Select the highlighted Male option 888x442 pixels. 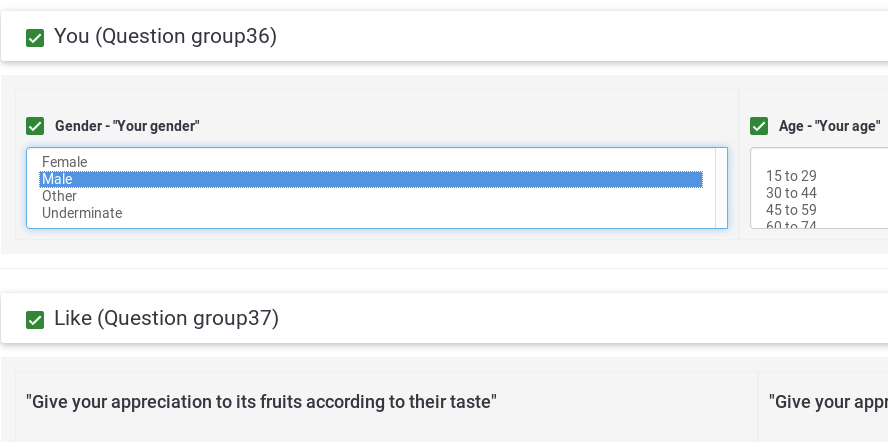click(58, 179)
